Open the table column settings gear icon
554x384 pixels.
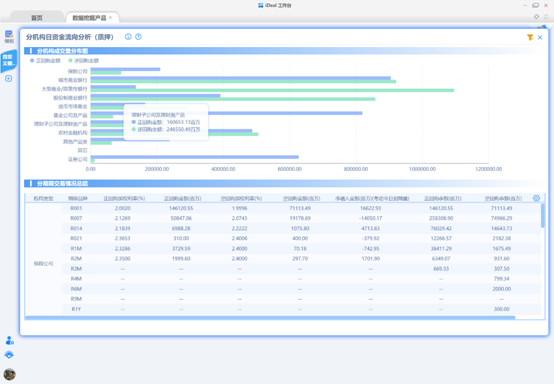coord(536,198)
